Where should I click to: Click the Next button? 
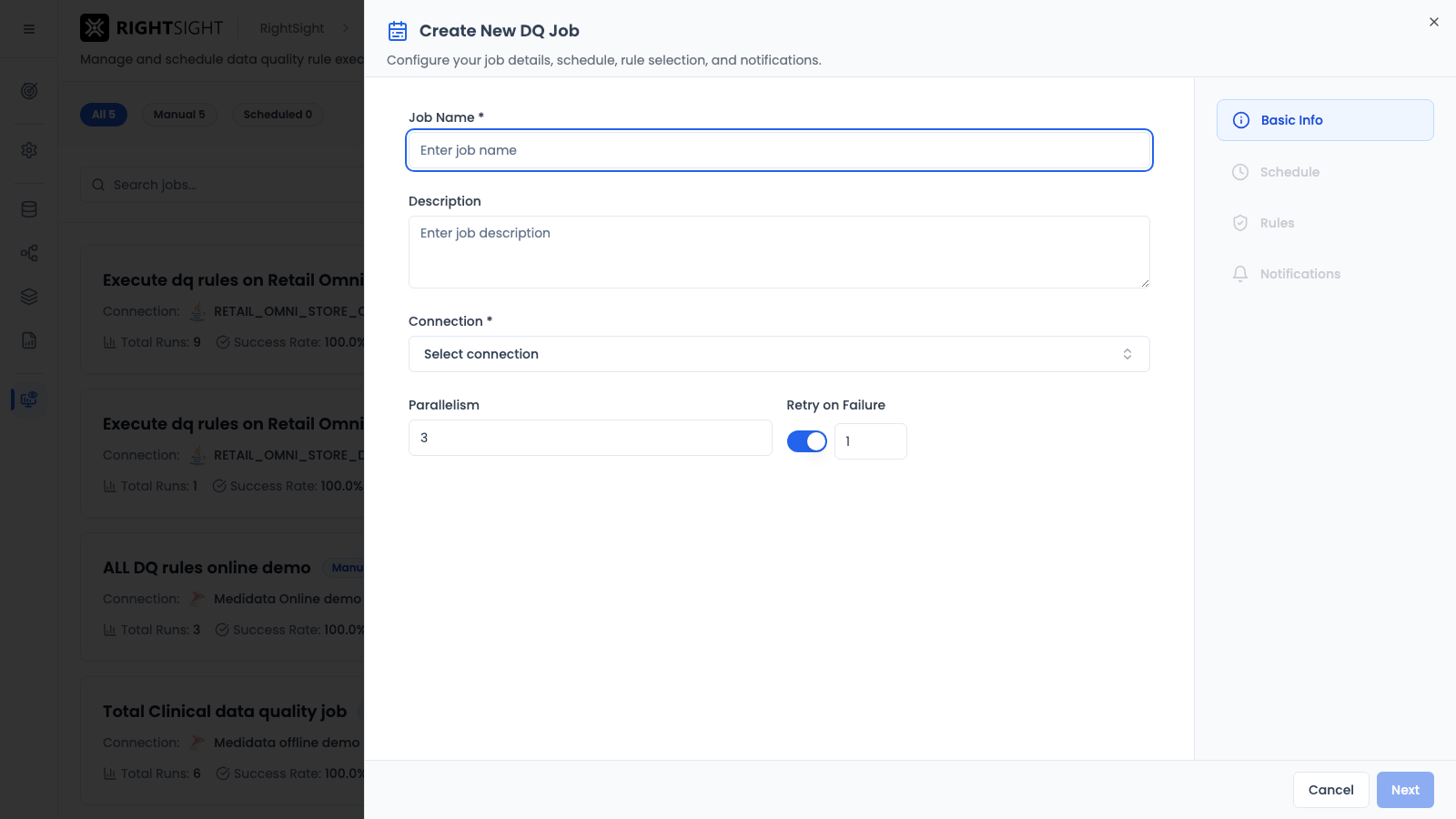coord(1405,790)
